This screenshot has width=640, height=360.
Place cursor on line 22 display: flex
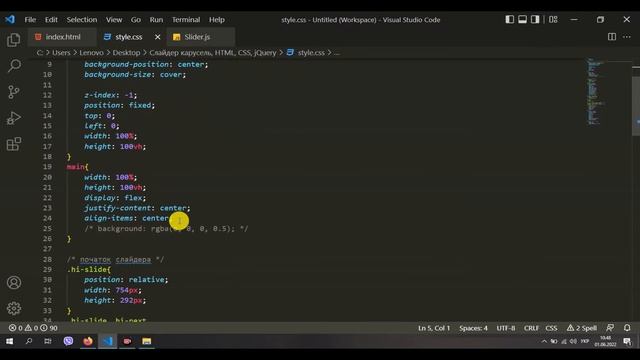pos(115,198)
